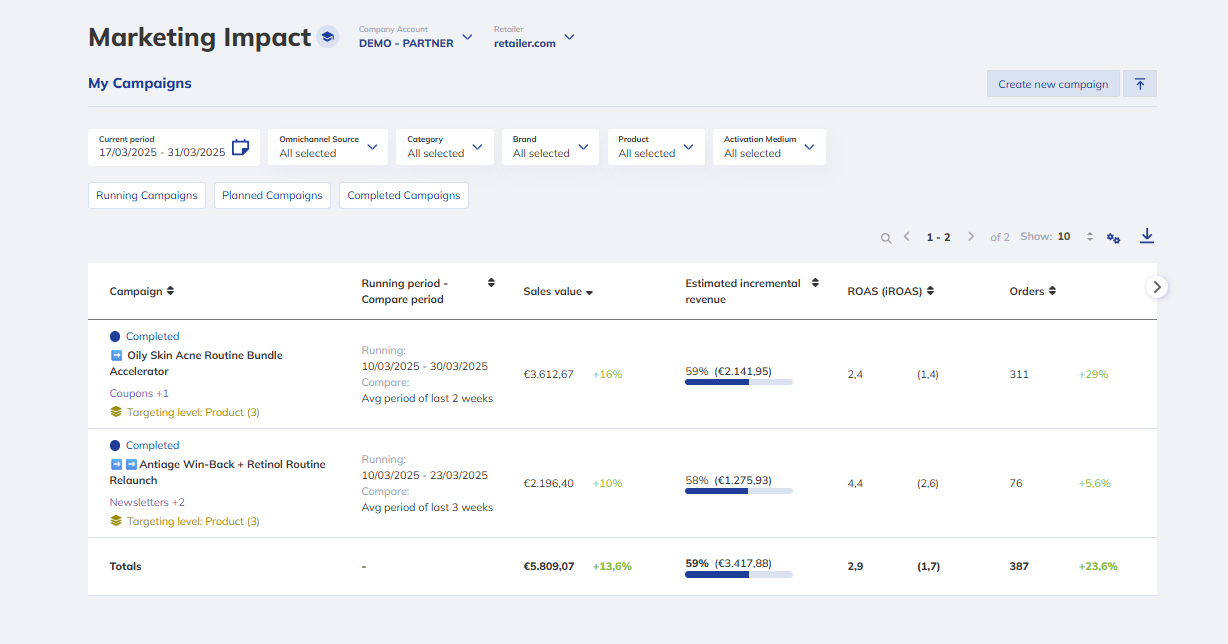Go to next page of results

[971, 237]
